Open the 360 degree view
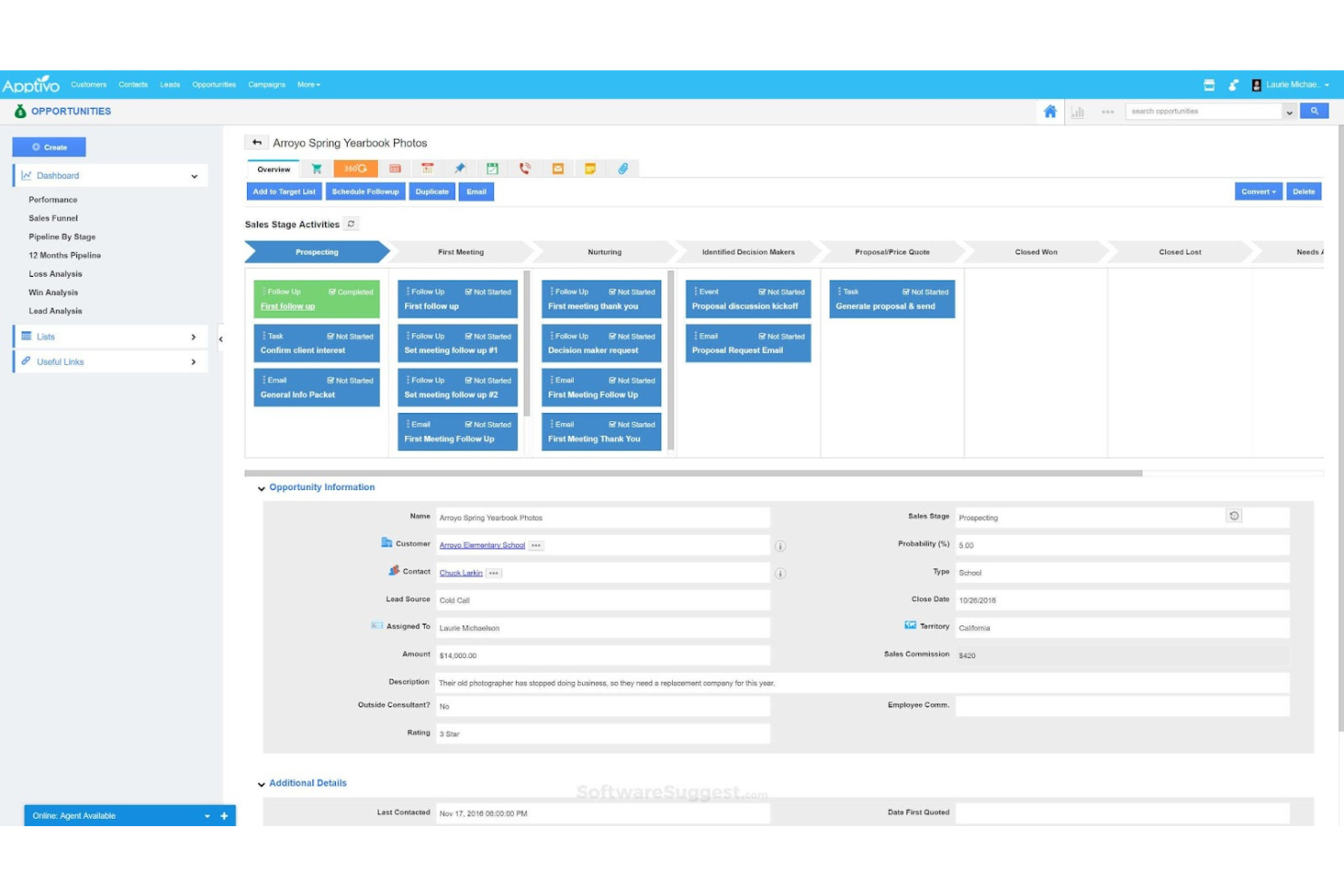 [354, 168]
